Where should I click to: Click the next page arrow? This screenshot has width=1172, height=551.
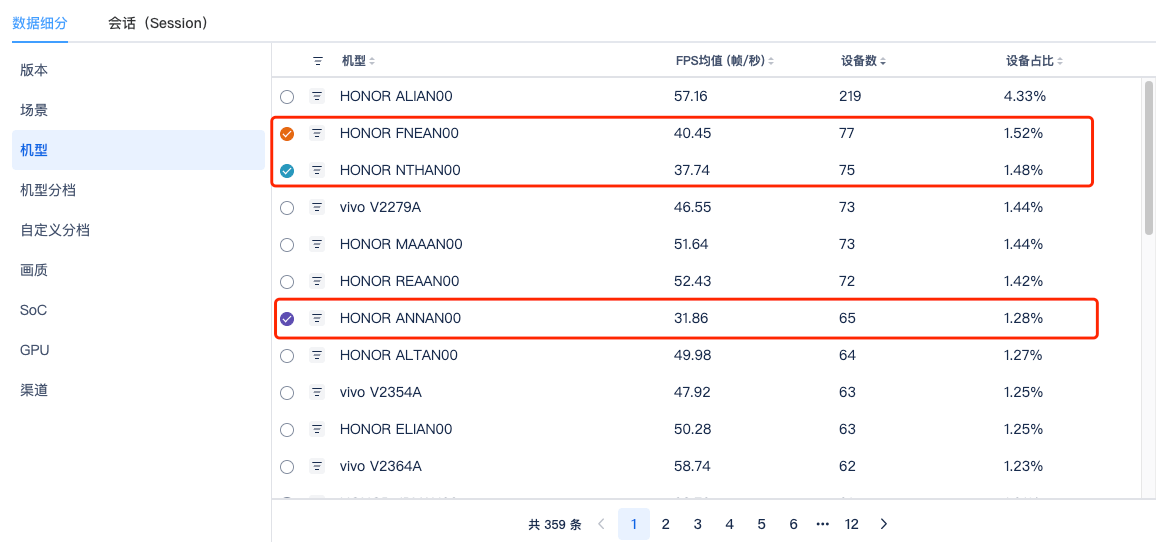[884, 524]
